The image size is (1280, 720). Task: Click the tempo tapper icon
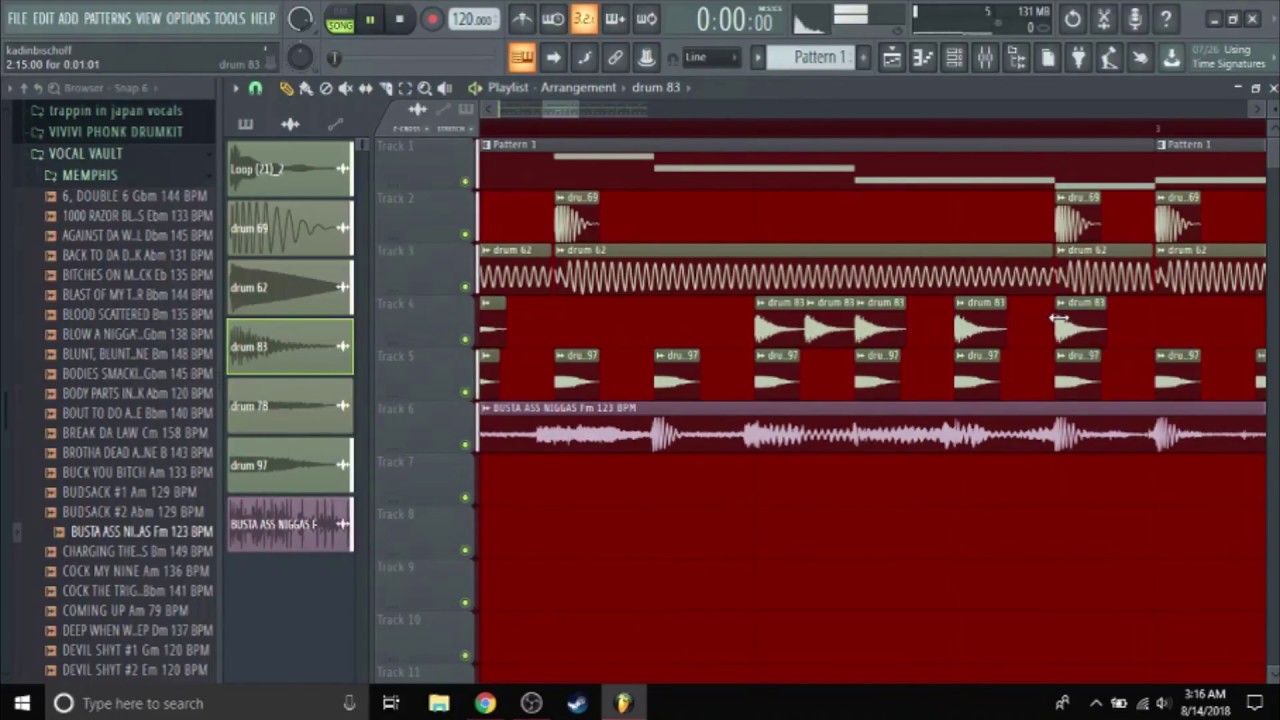point(1109,58)
